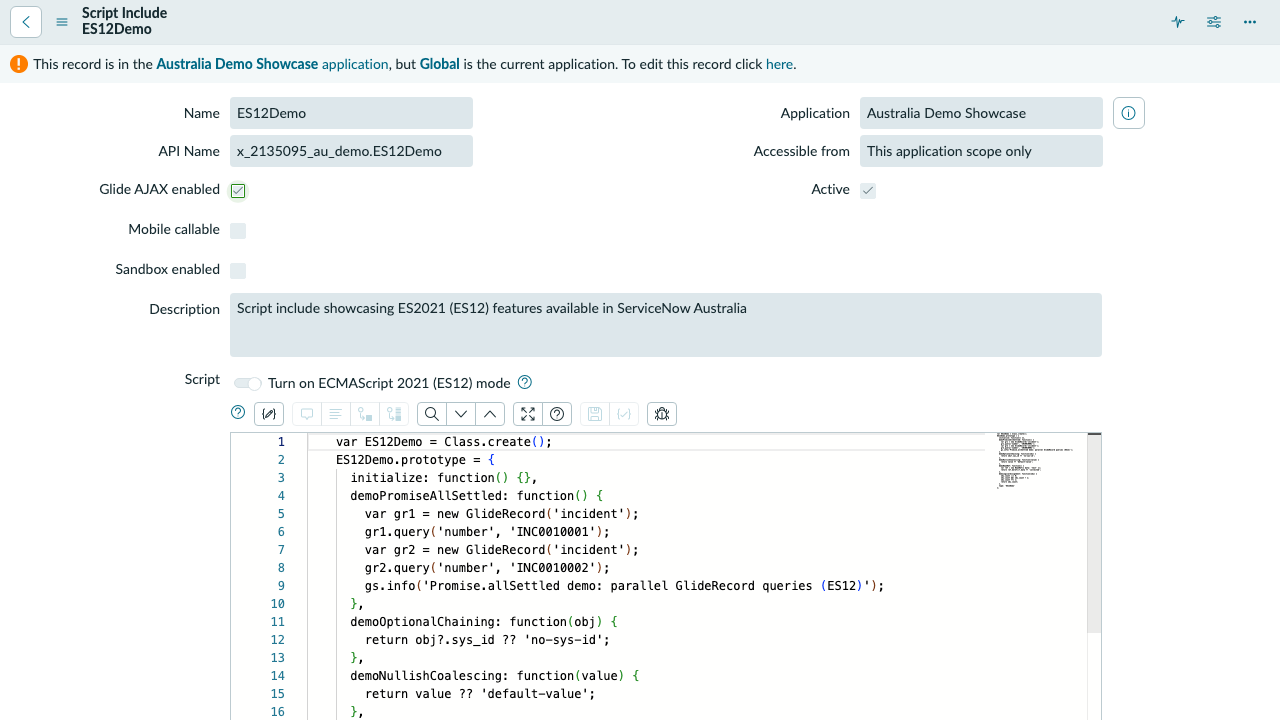Click "return value ?? 'default-value';" line

480,694
